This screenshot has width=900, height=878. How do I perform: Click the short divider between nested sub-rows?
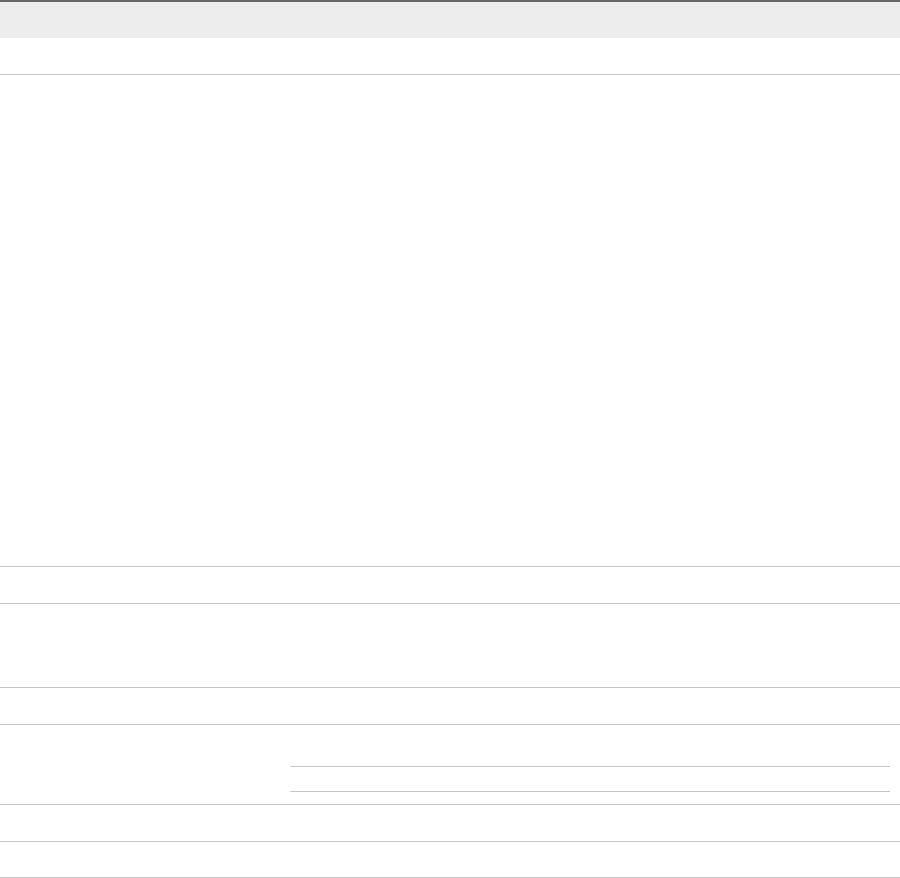coord(590,767)
